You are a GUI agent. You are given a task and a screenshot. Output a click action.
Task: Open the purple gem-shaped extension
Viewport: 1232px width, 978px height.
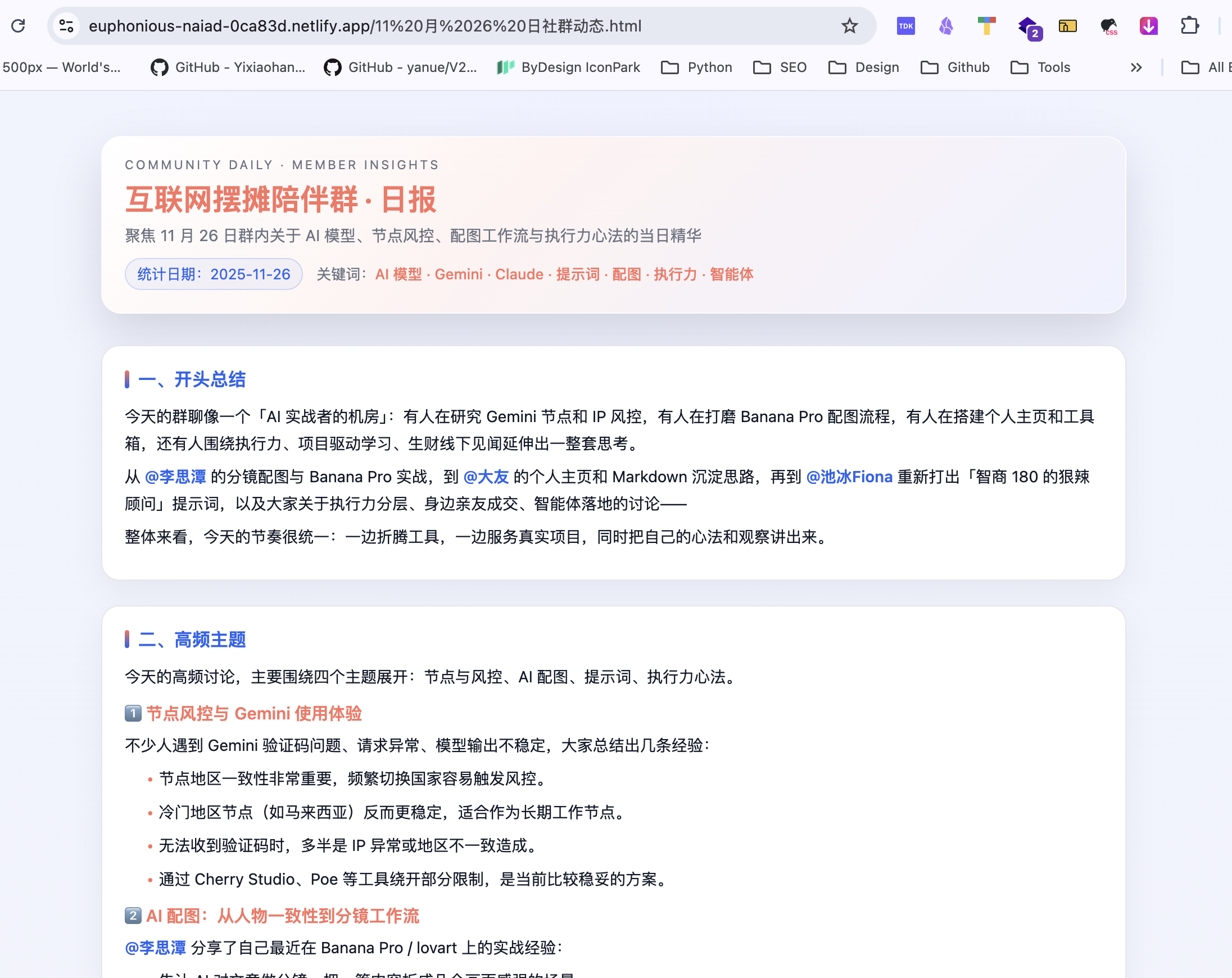[x=946, y=26]
